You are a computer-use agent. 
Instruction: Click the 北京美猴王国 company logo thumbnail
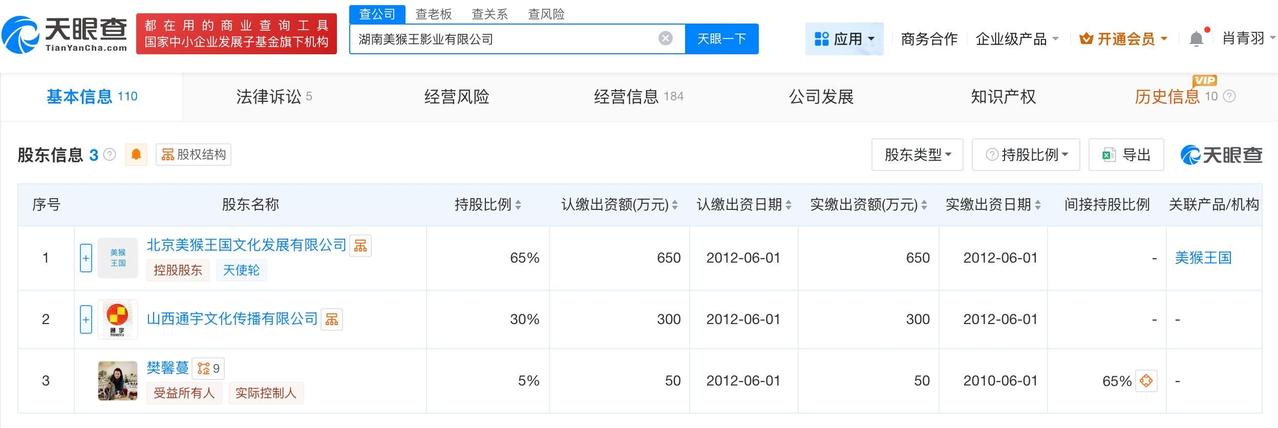118,258
